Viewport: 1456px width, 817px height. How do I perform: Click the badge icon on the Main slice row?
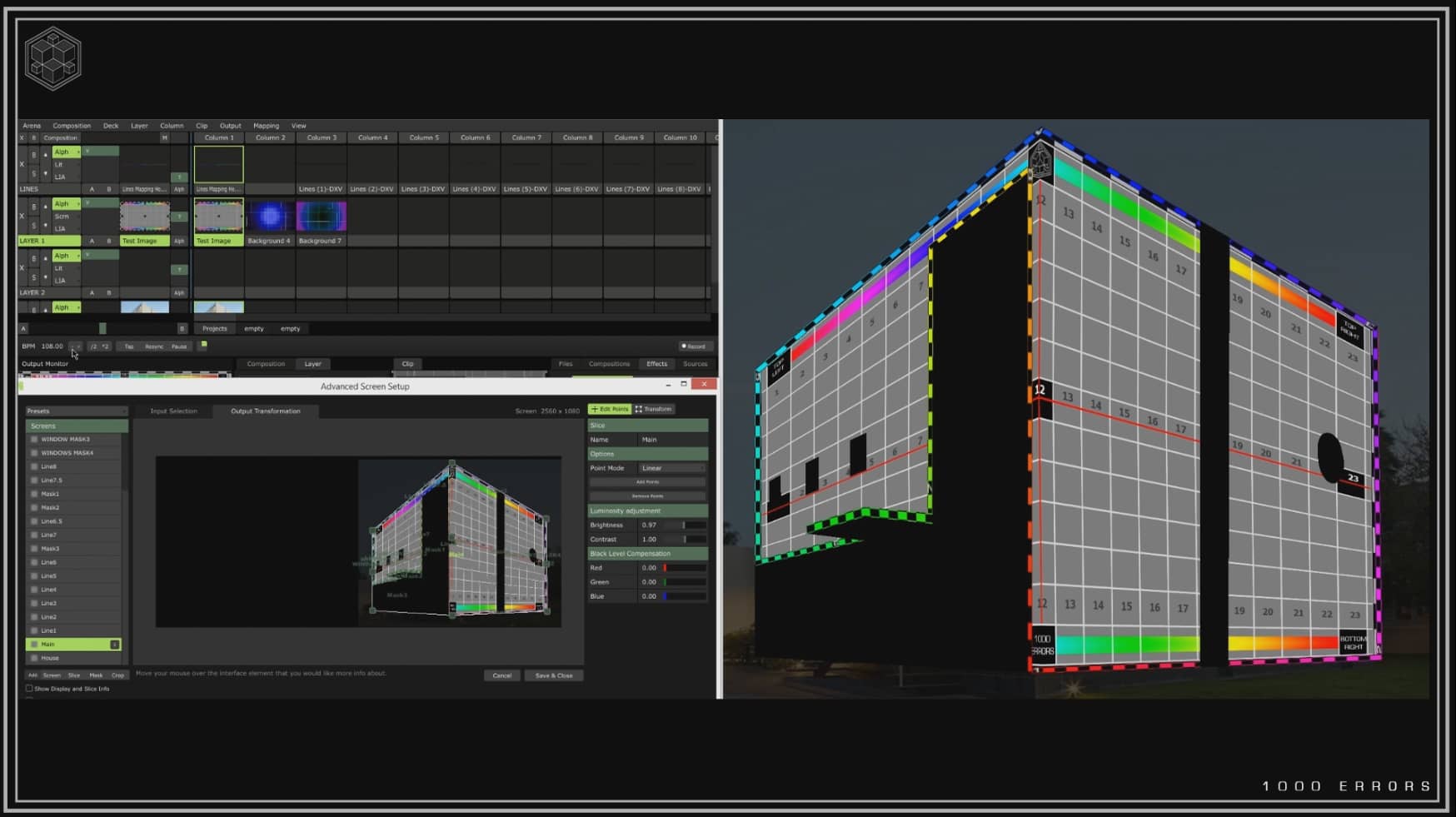(115, 645)
